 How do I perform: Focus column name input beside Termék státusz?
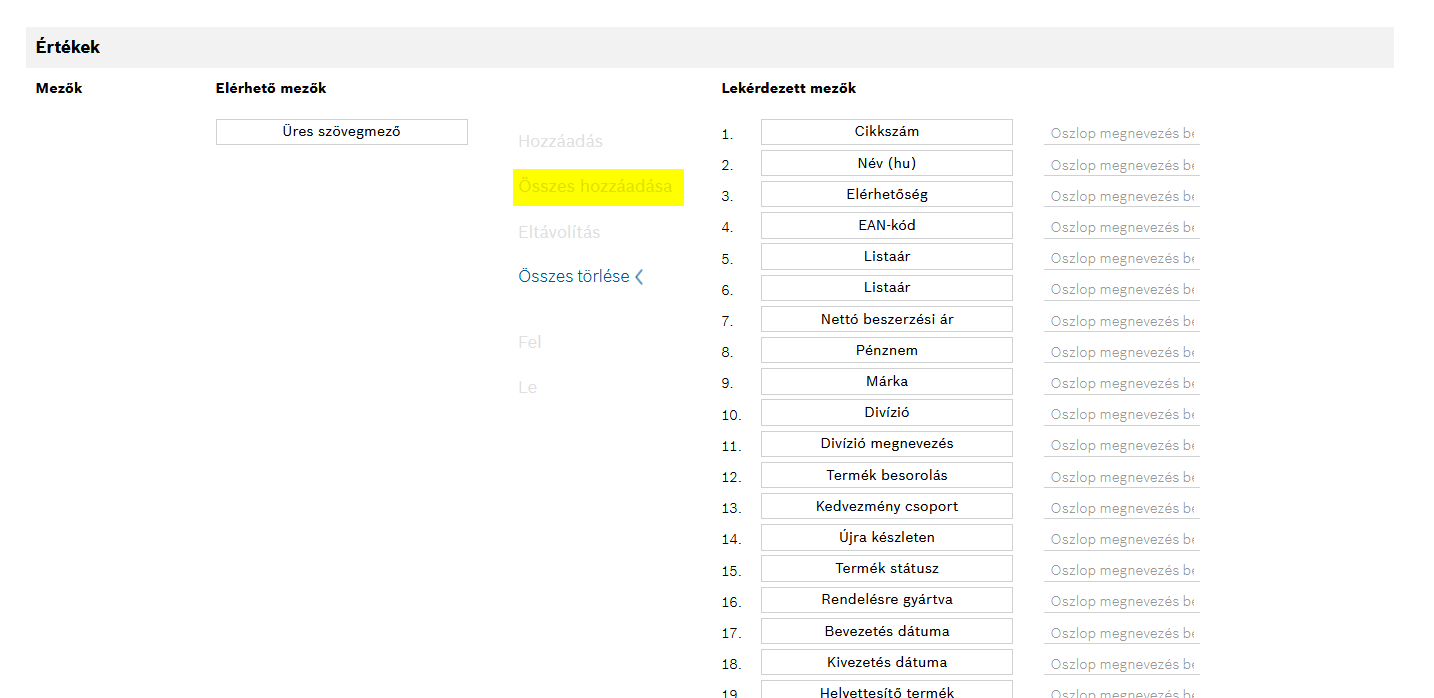(x=1121, y=571)
